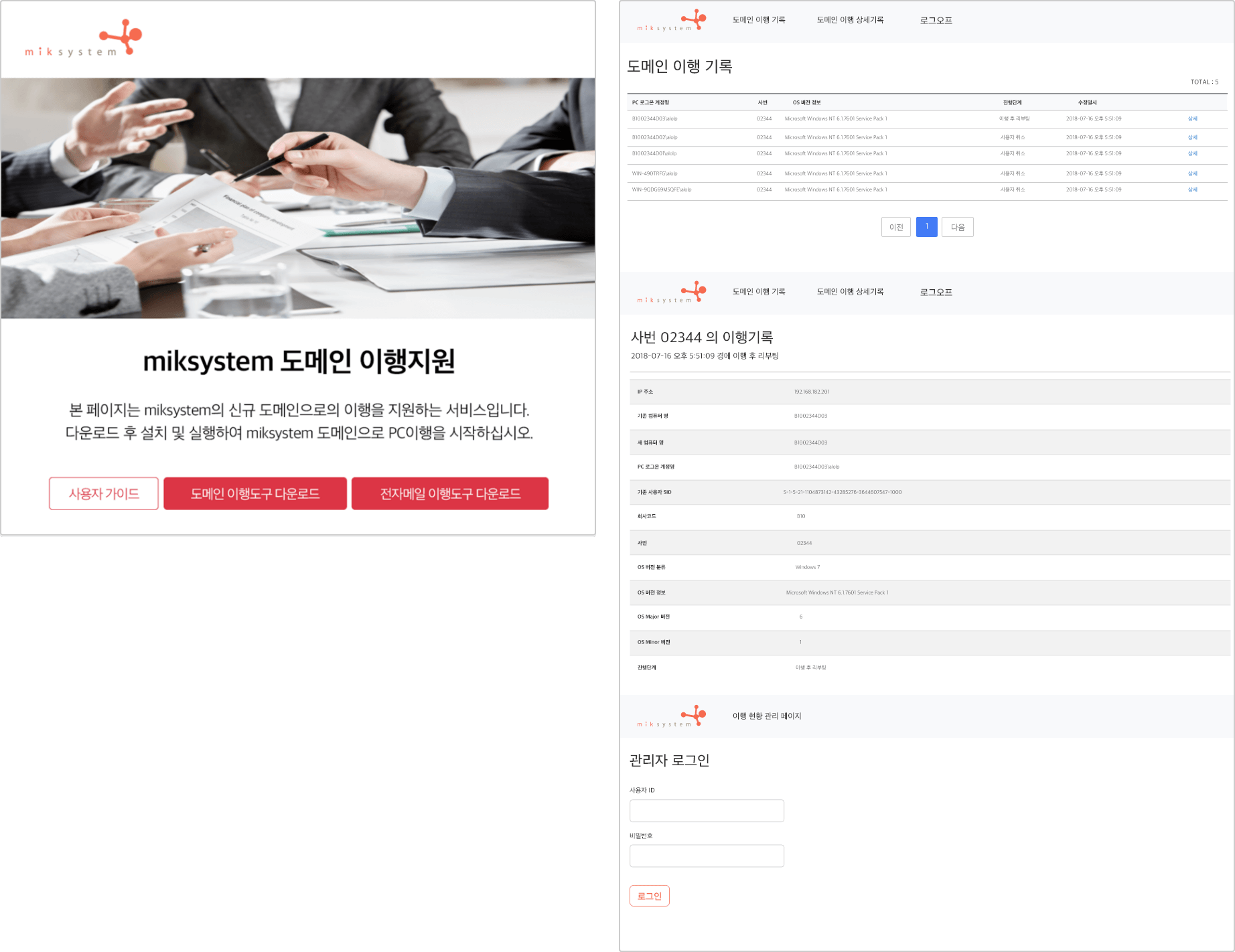Click 전자메일 이행도구 다운로드 button
1235x952 pixels.
click(x=450, y=493)
